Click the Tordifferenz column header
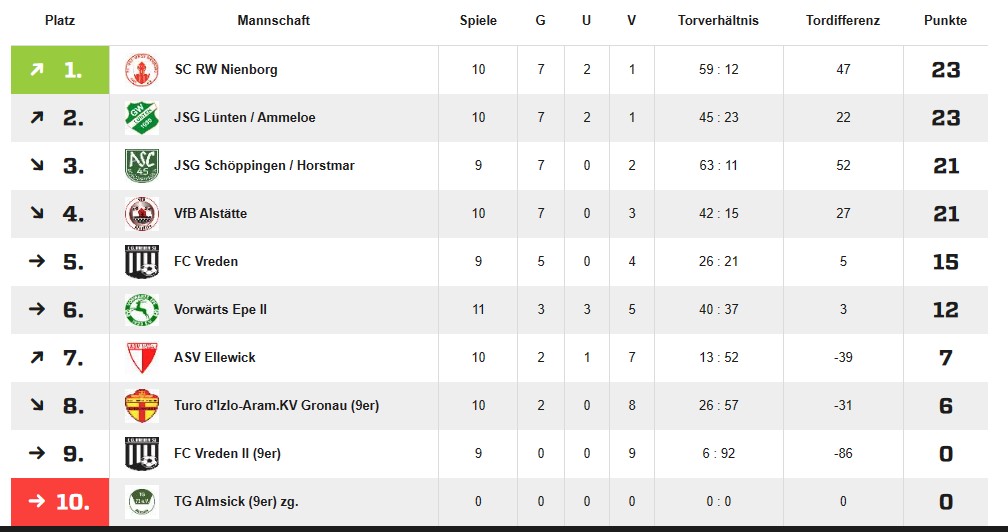1008x532 pixels. (843, 21)
